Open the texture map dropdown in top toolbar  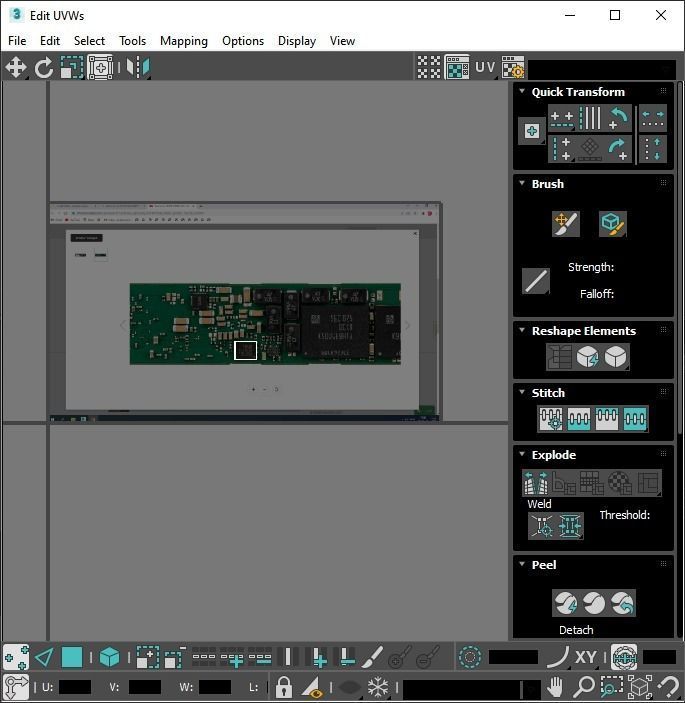tap(602, 68)
